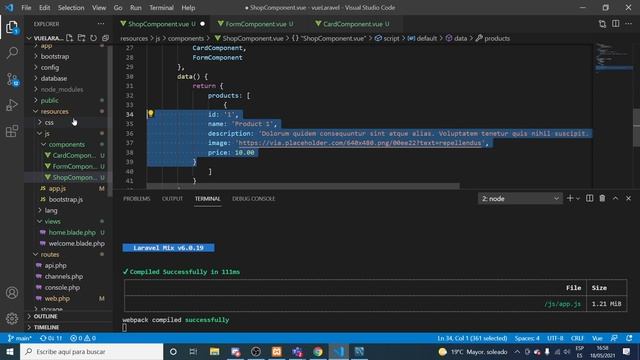
Task: Switch to the DEBUG CONSOLE tab
Action: tap(253, 198)
